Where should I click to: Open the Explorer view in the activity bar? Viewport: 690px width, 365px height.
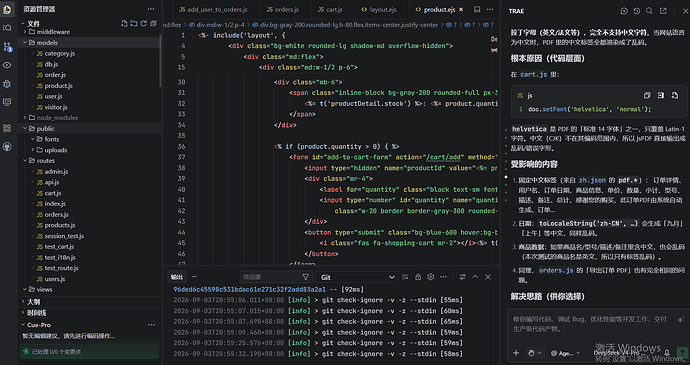click(7, 10)
